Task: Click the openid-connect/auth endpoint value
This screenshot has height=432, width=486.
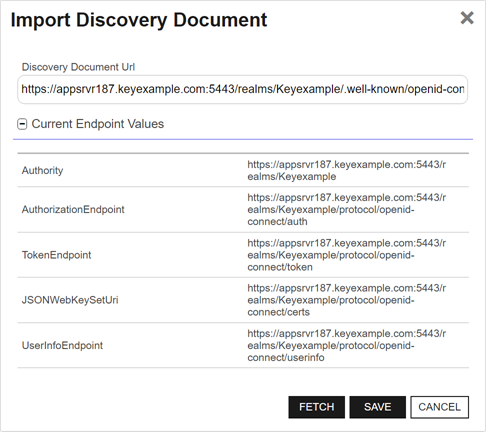Action: [346, 209]
